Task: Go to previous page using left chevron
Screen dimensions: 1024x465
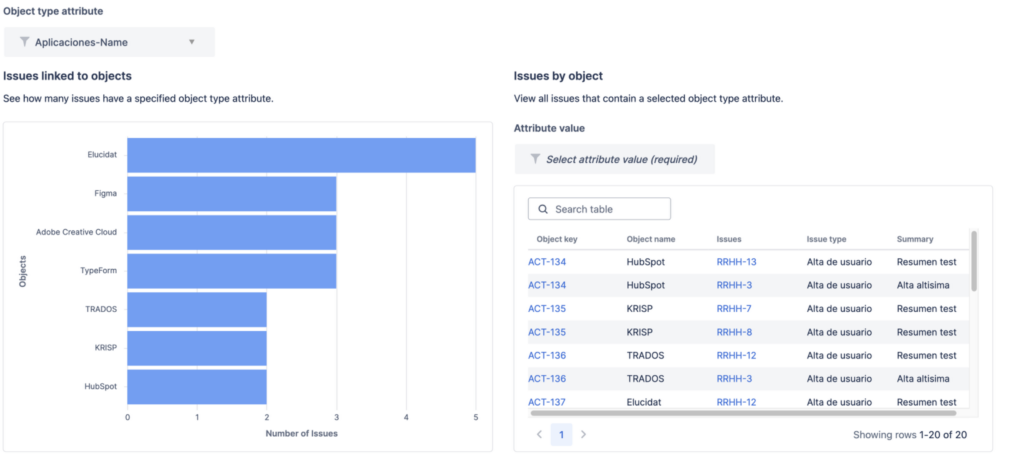Action: (x=540, y=435)
